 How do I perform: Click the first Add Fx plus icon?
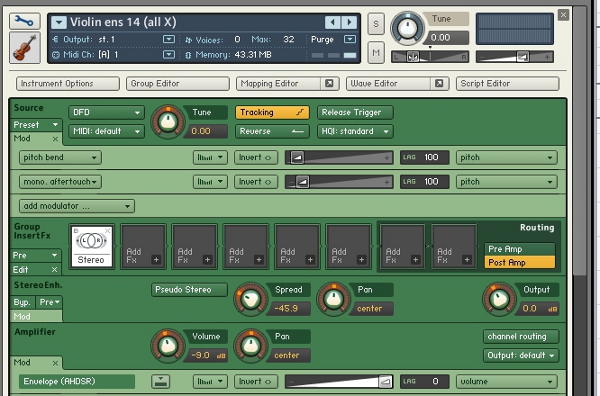[156, 260]
